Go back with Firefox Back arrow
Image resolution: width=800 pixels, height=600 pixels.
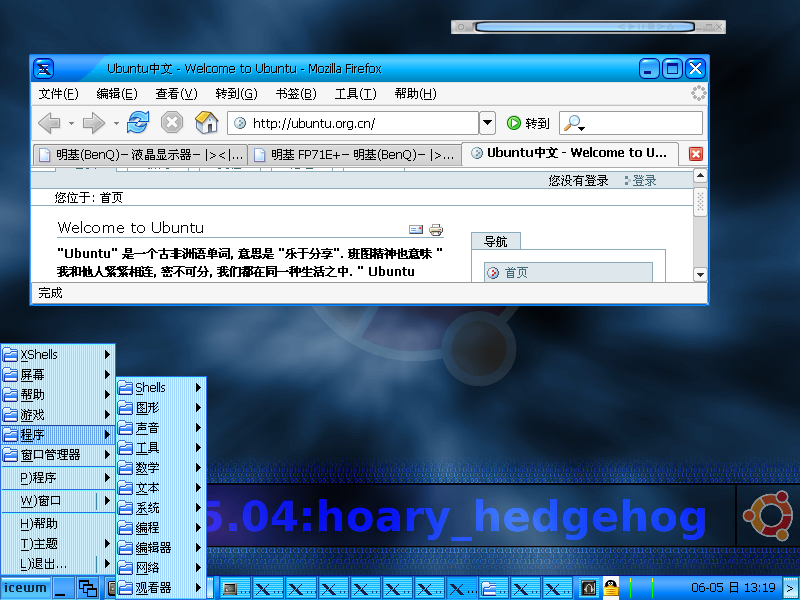click(x=49, y=123)
